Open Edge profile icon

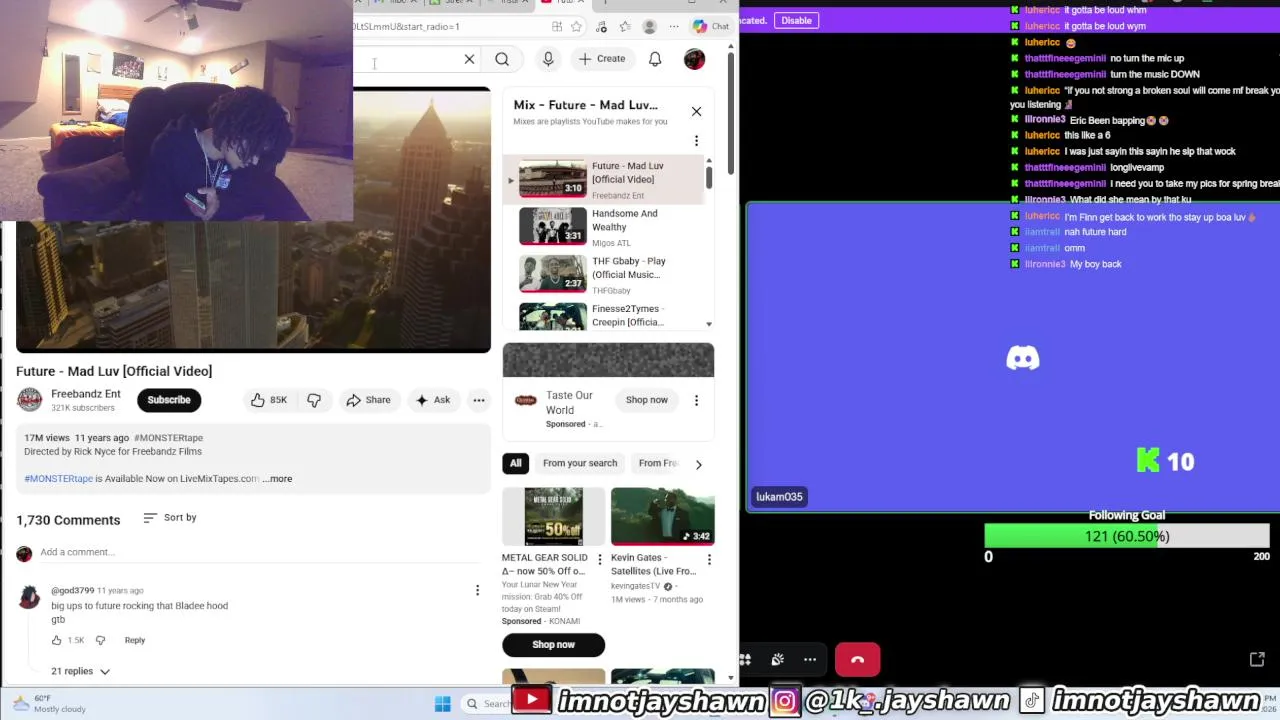(650, 27)
